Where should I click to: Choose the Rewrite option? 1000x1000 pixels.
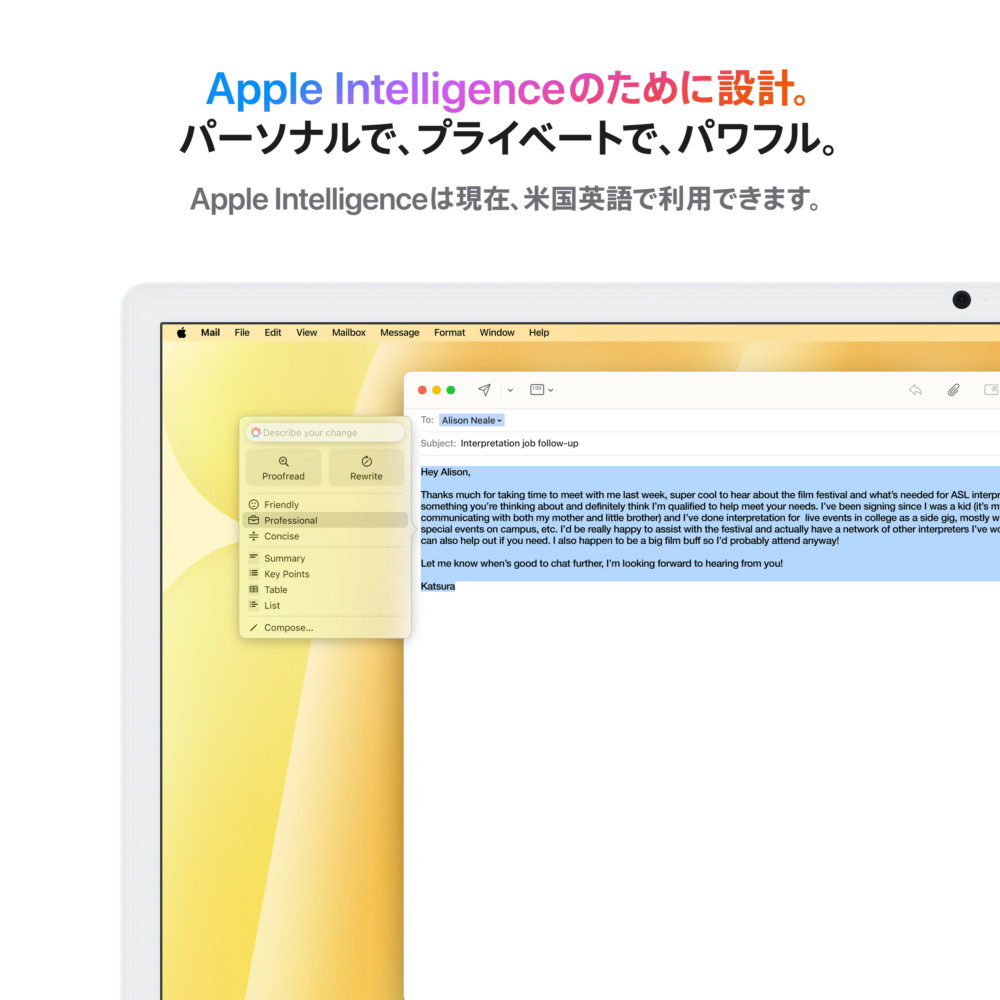366,467
